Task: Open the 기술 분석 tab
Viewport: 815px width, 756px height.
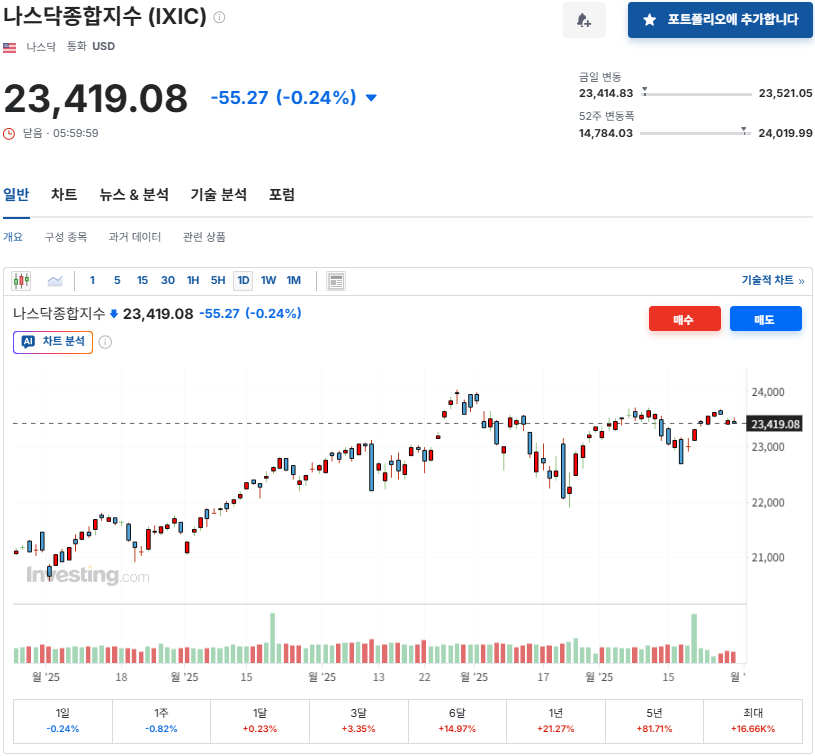Action: (218, 195)
